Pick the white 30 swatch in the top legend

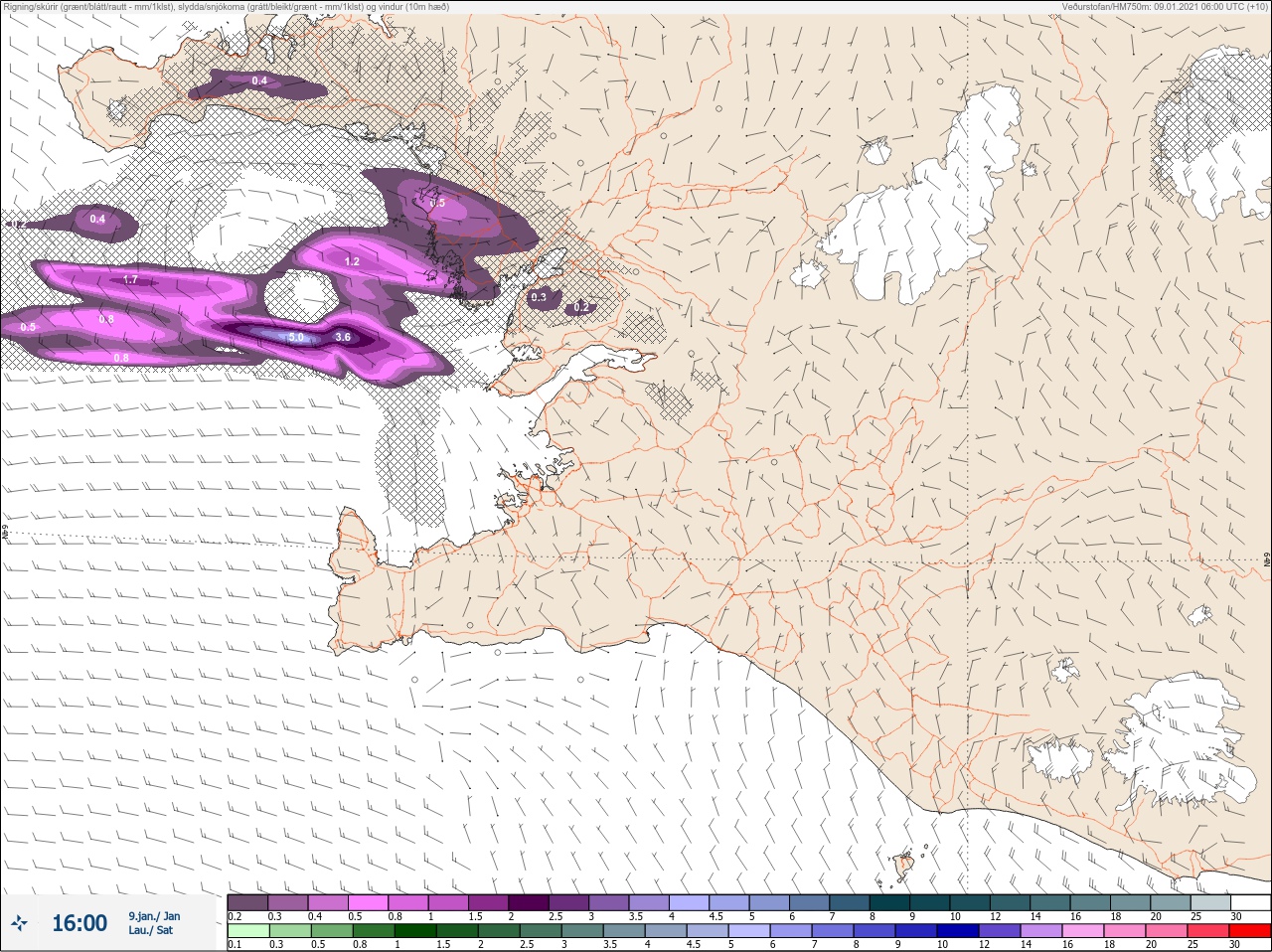(1250, 902)
